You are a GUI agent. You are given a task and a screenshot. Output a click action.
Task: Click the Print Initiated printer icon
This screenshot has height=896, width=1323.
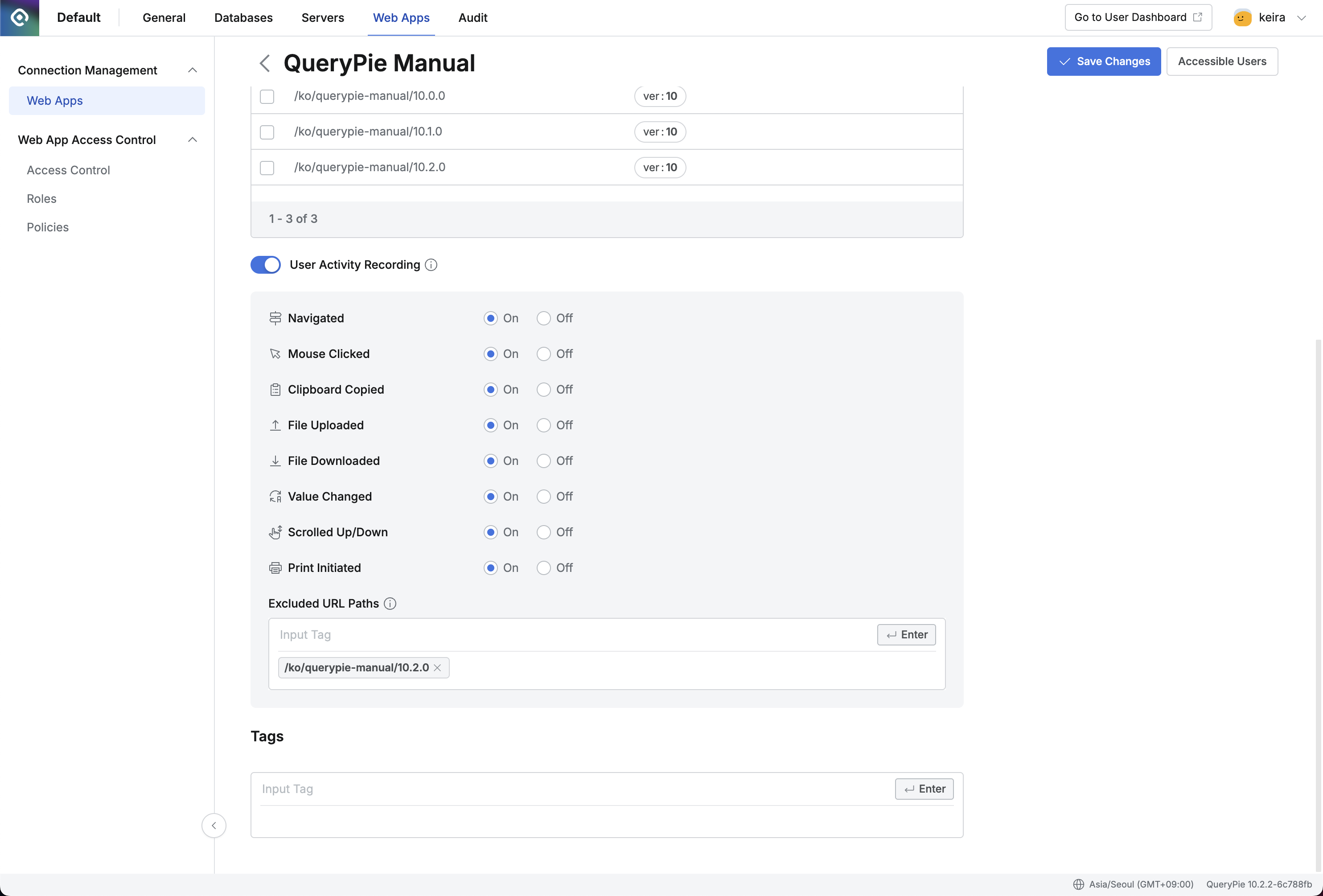pos(275,568)
